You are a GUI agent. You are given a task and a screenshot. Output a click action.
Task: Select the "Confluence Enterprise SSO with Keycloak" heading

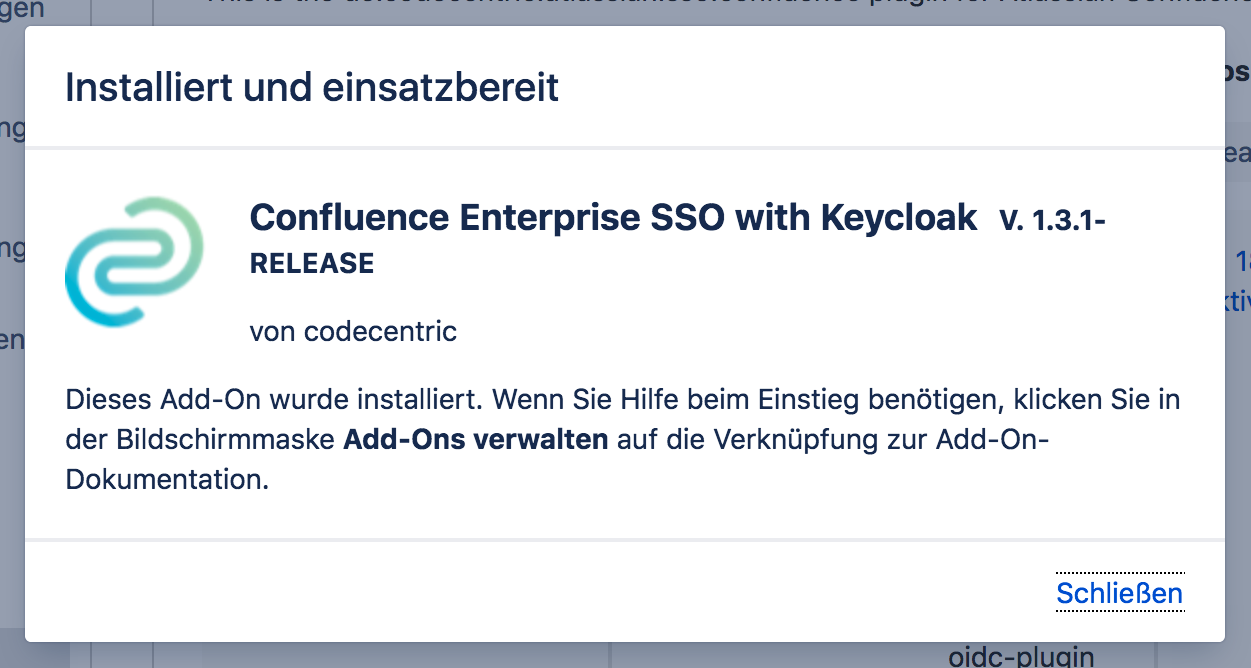pos(612,217)
